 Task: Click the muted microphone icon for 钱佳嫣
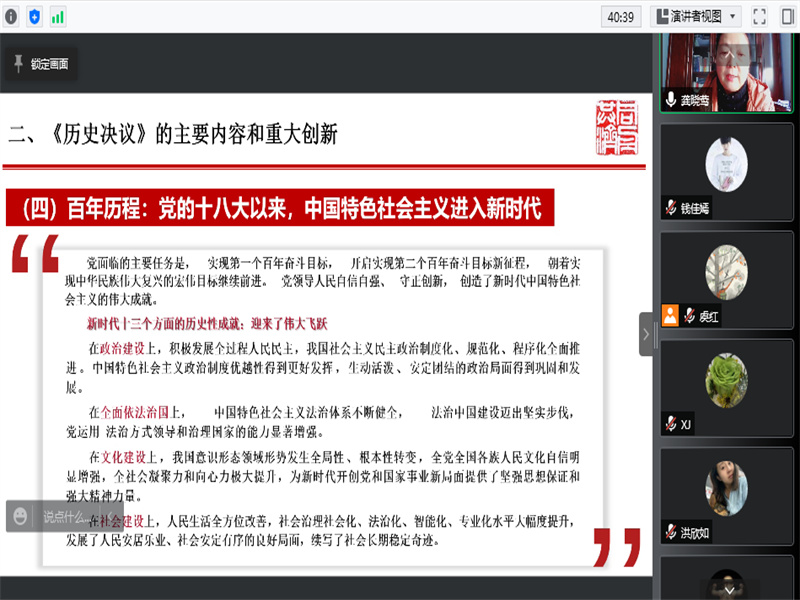click(x=671, y=208)
